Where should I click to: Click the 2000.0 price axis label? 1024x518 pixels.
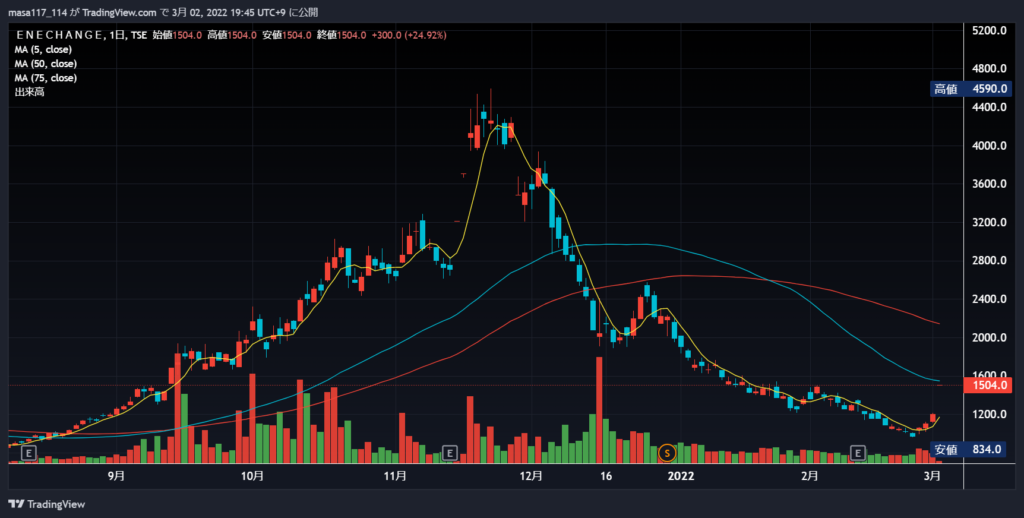989,338
